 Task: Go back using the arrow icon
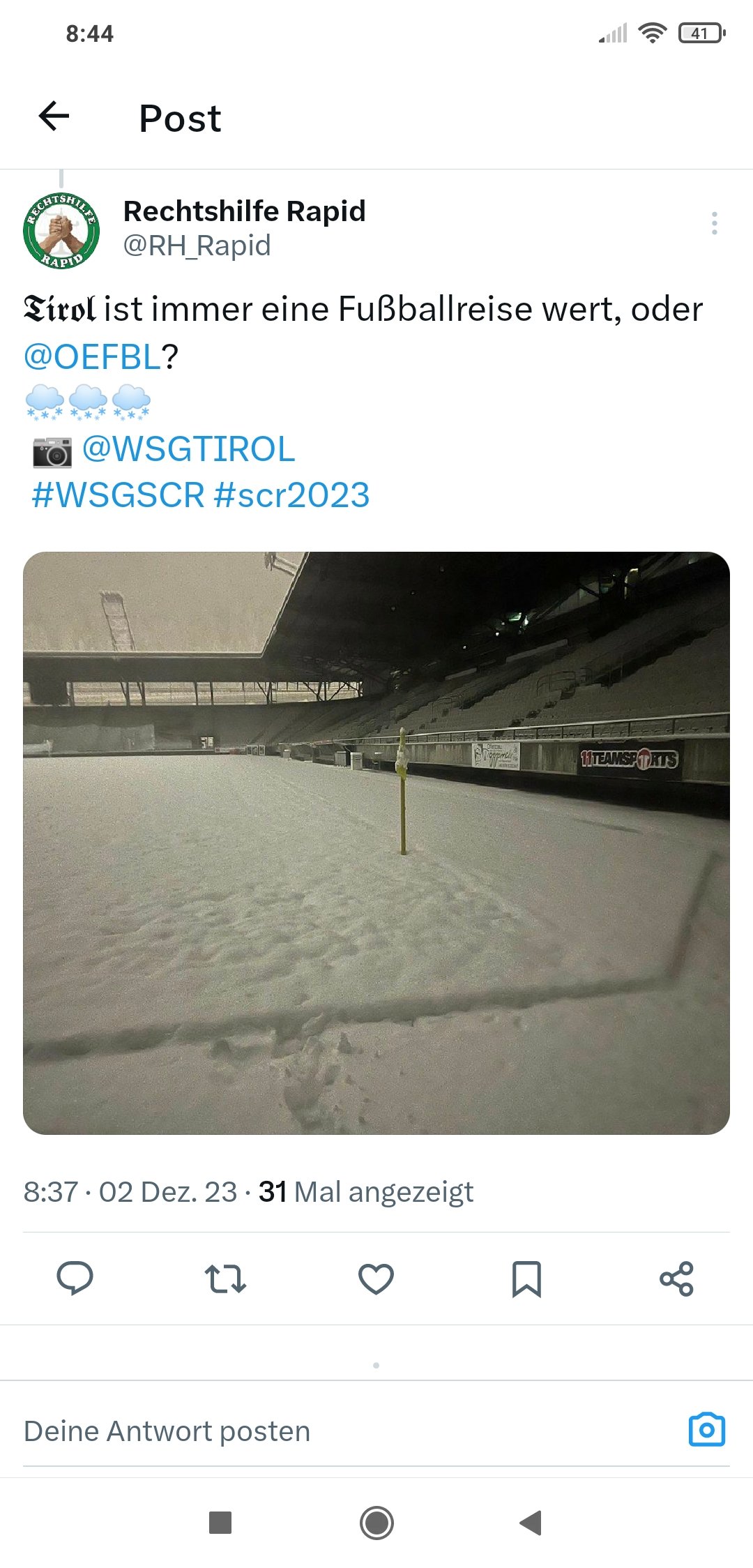(54, 116)
